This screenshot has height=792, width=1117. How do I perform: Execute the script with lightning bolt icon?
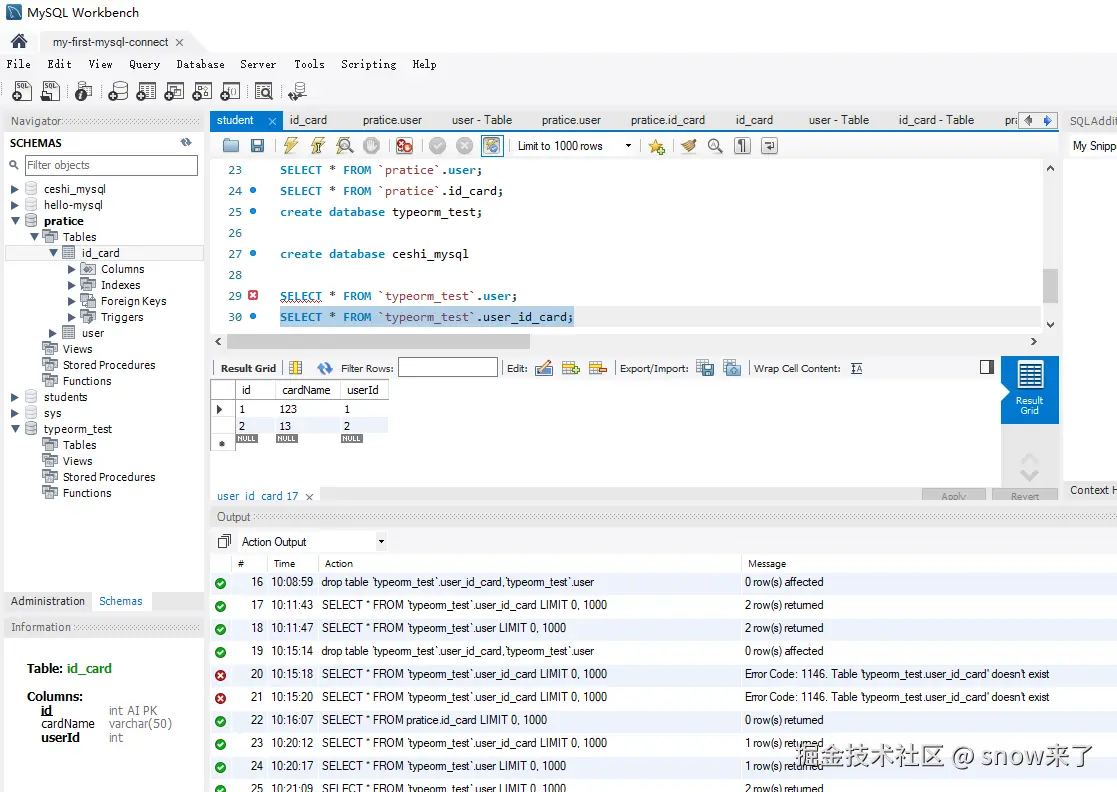pyautogui.click(x=290, y=146)
